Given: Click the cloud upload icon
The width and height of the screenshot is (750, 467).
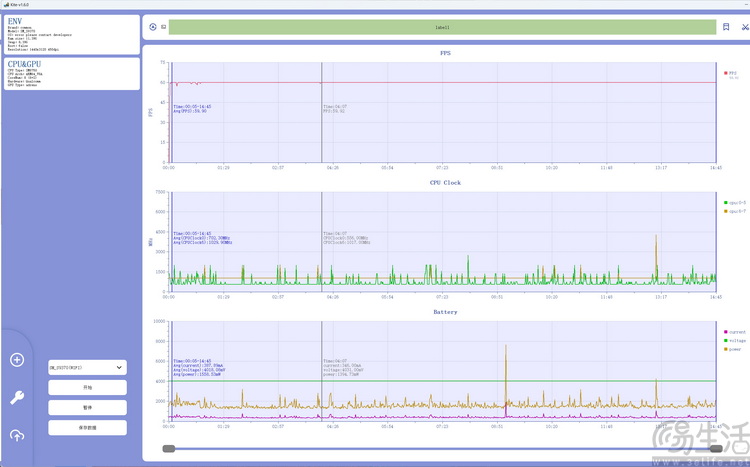Looking at the screenshot, I should [x=17, y=435].
